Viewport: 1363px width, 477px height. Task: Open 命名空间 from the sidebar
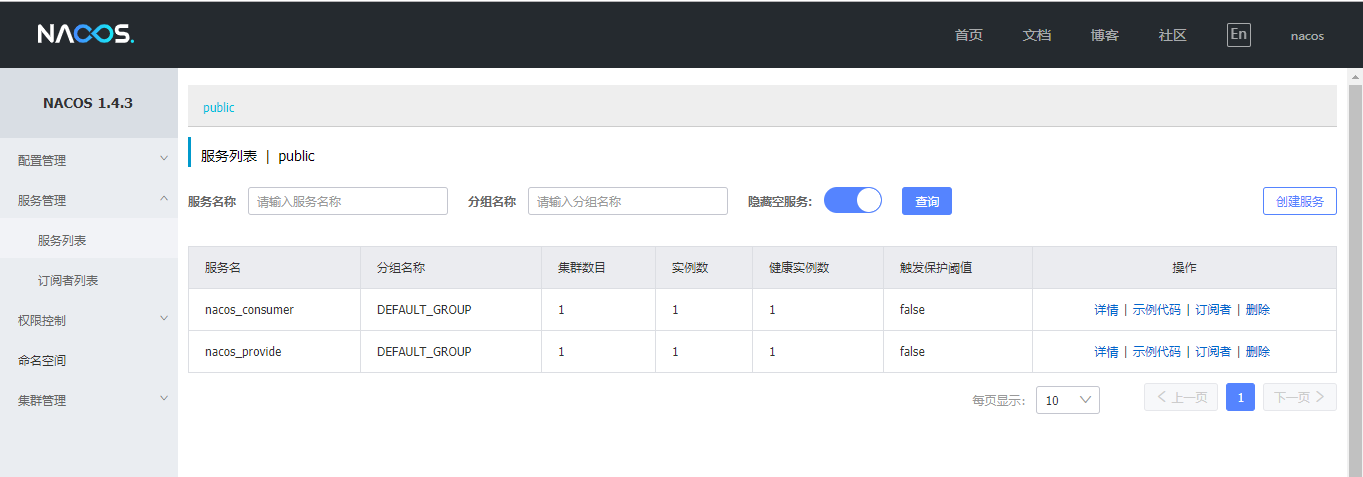pyautogui.click(x=42, y=360)
